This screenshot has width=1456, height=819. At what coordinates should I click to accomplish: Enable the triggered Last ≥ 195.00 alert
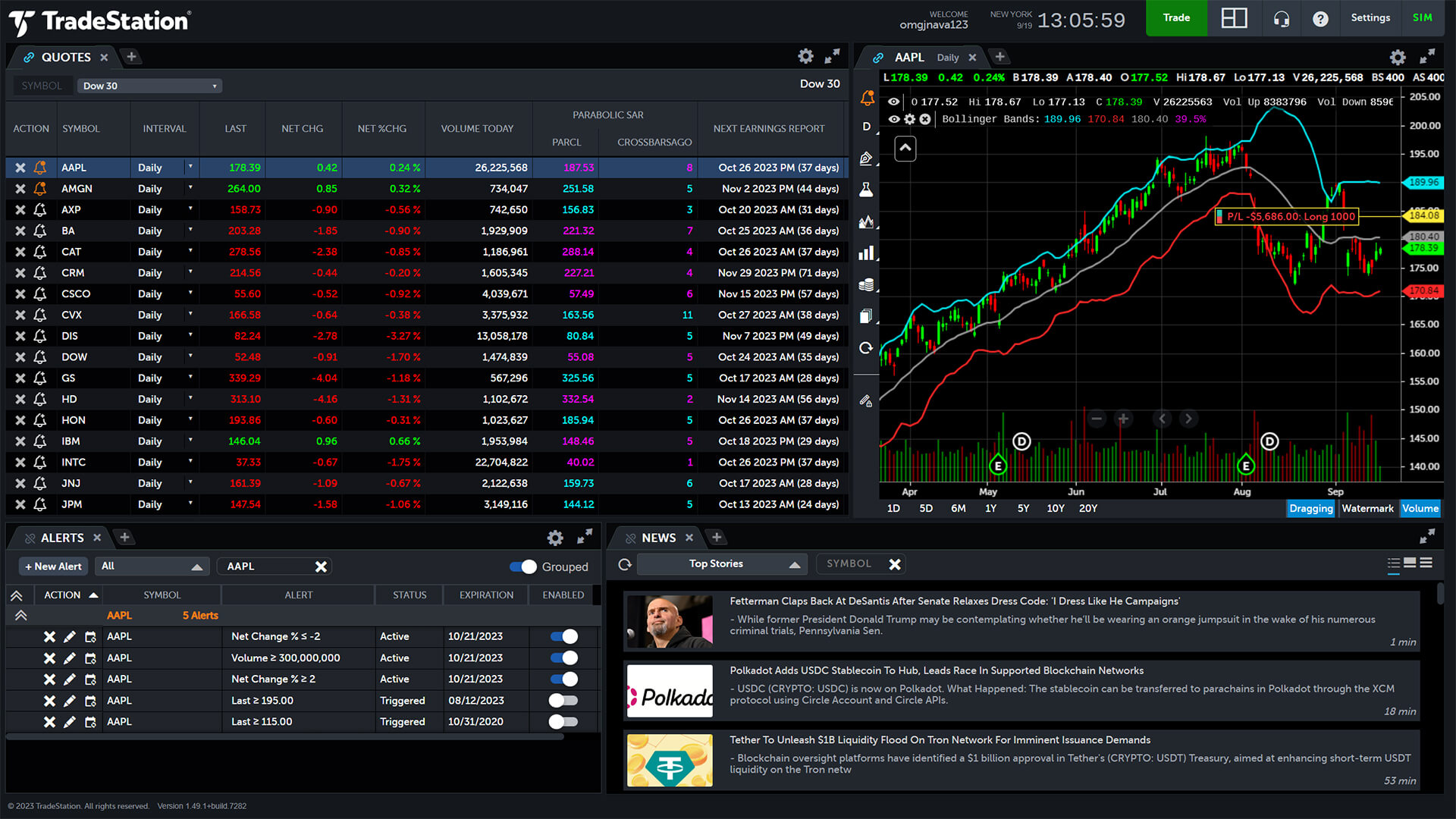[x=563, y=700]
